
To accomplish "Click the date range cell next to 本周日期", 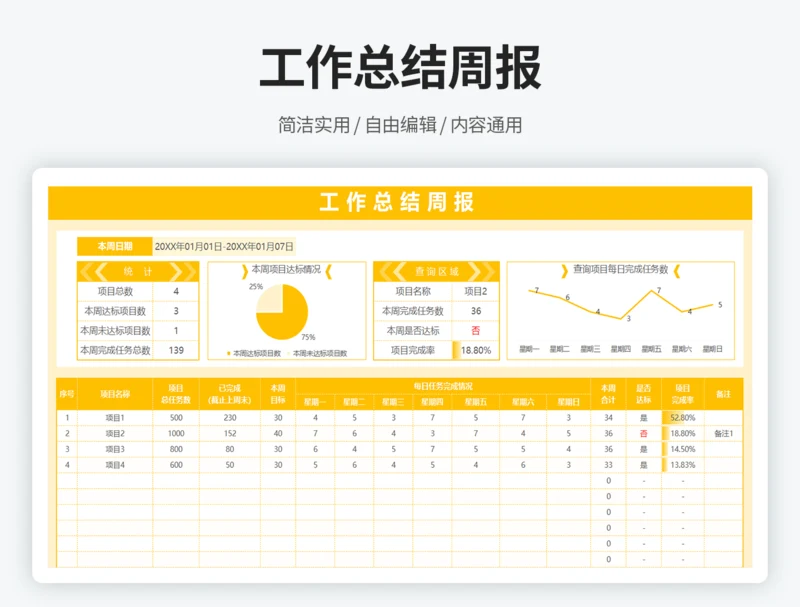I will 224,246.
